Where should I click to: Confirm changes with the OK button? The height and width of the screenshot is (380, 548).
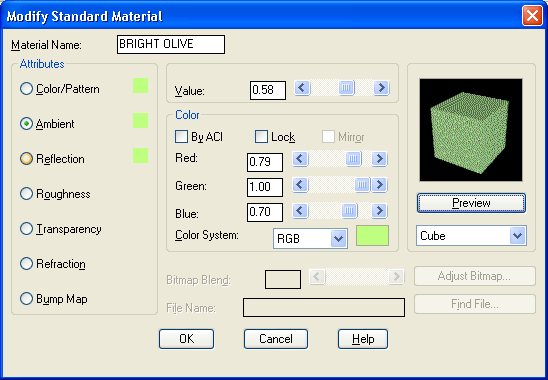coord(186,339)
